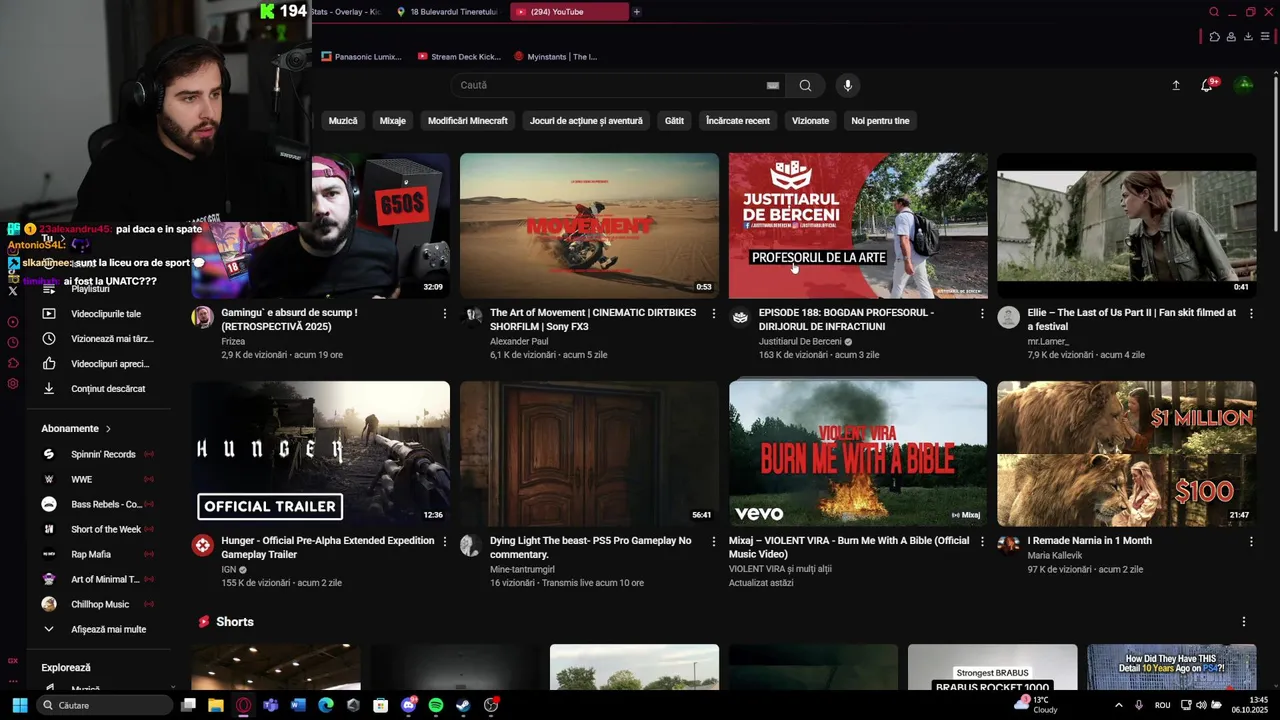Click the browser tab search magnifier
1280x720 pixels.
[1214, 12]
